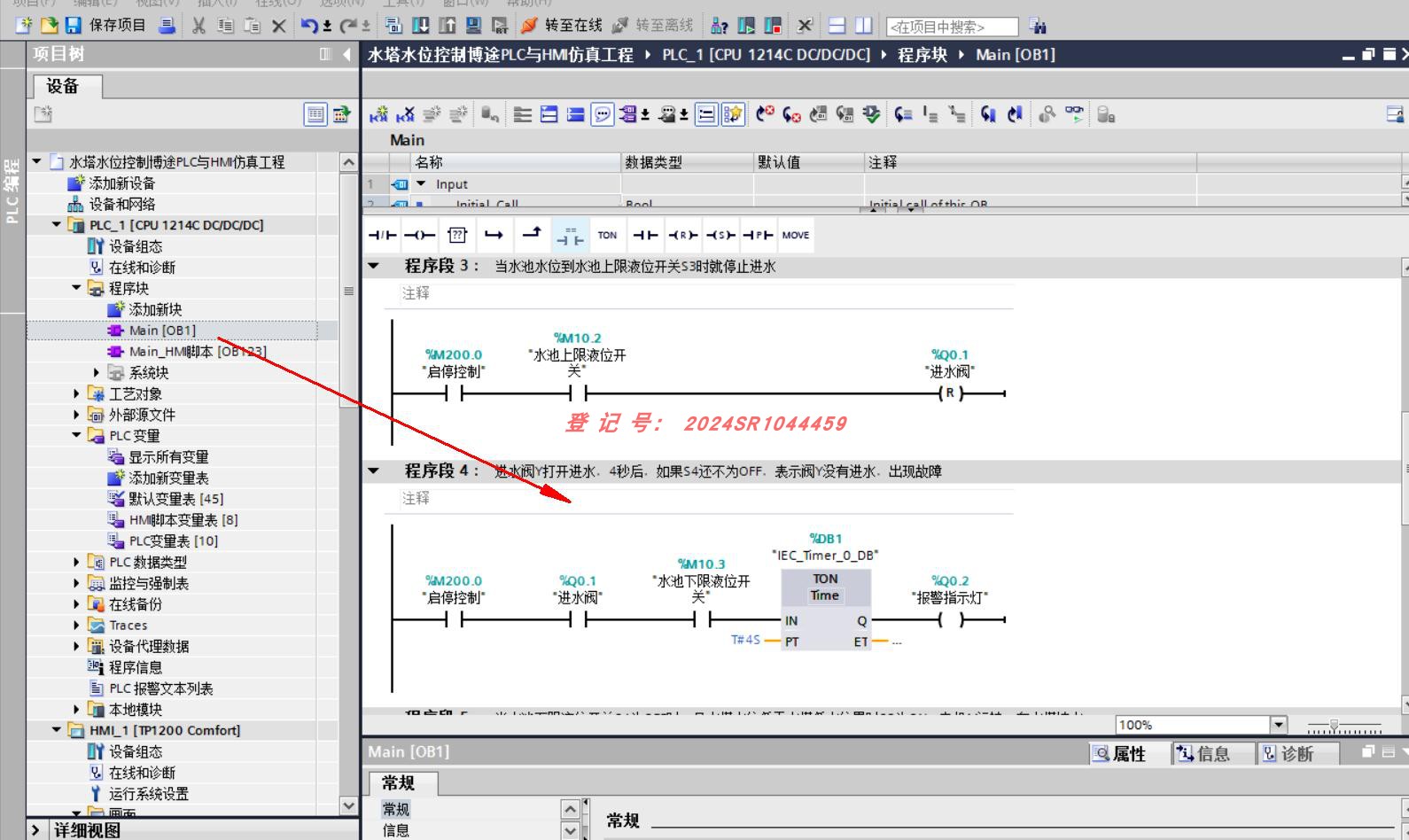Delete the selection with the X icon

pyautogui.click(x=278, y=26)
